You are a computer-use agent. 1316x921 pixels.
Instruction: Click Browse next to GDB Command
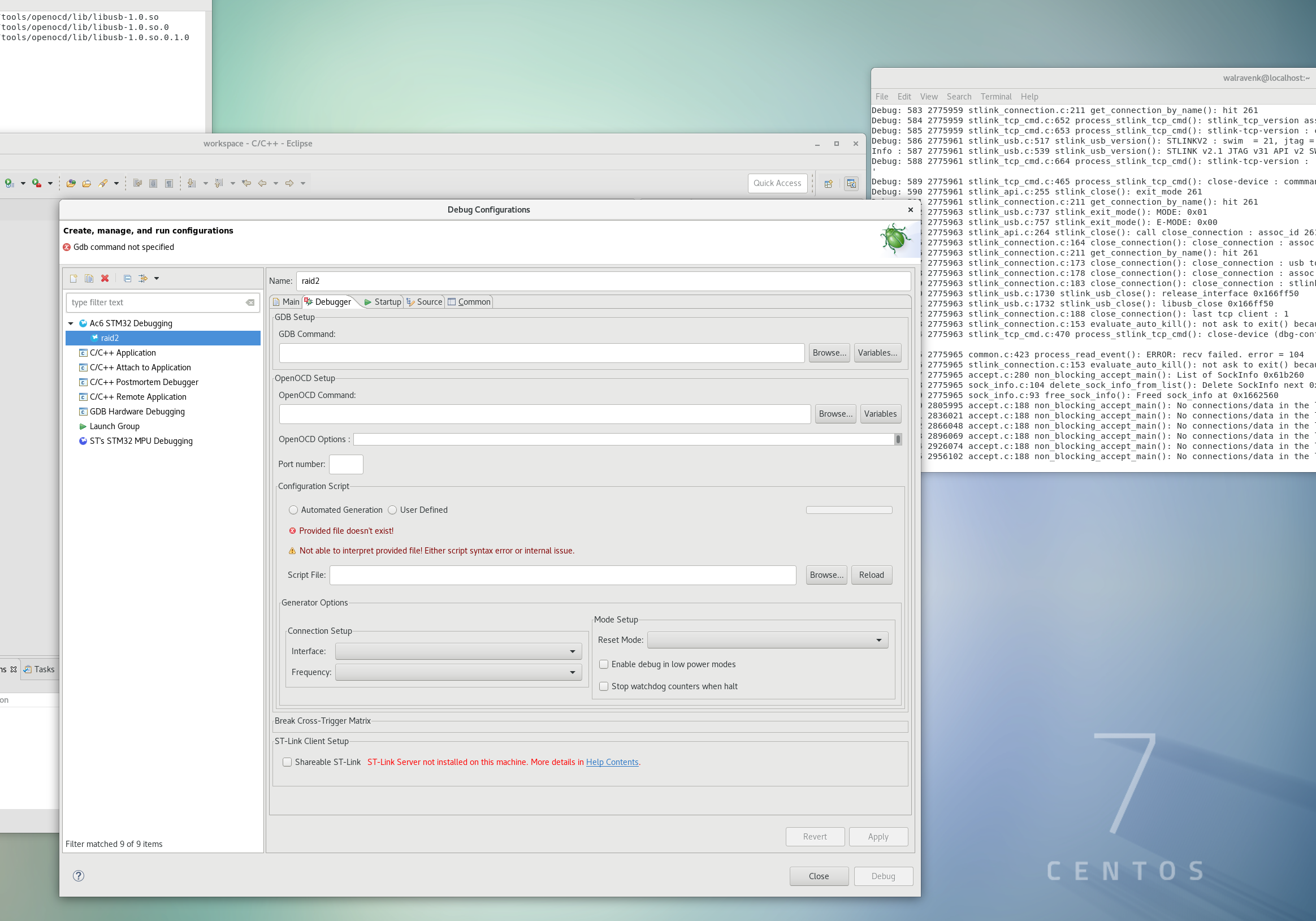click(x=829, y=352)
